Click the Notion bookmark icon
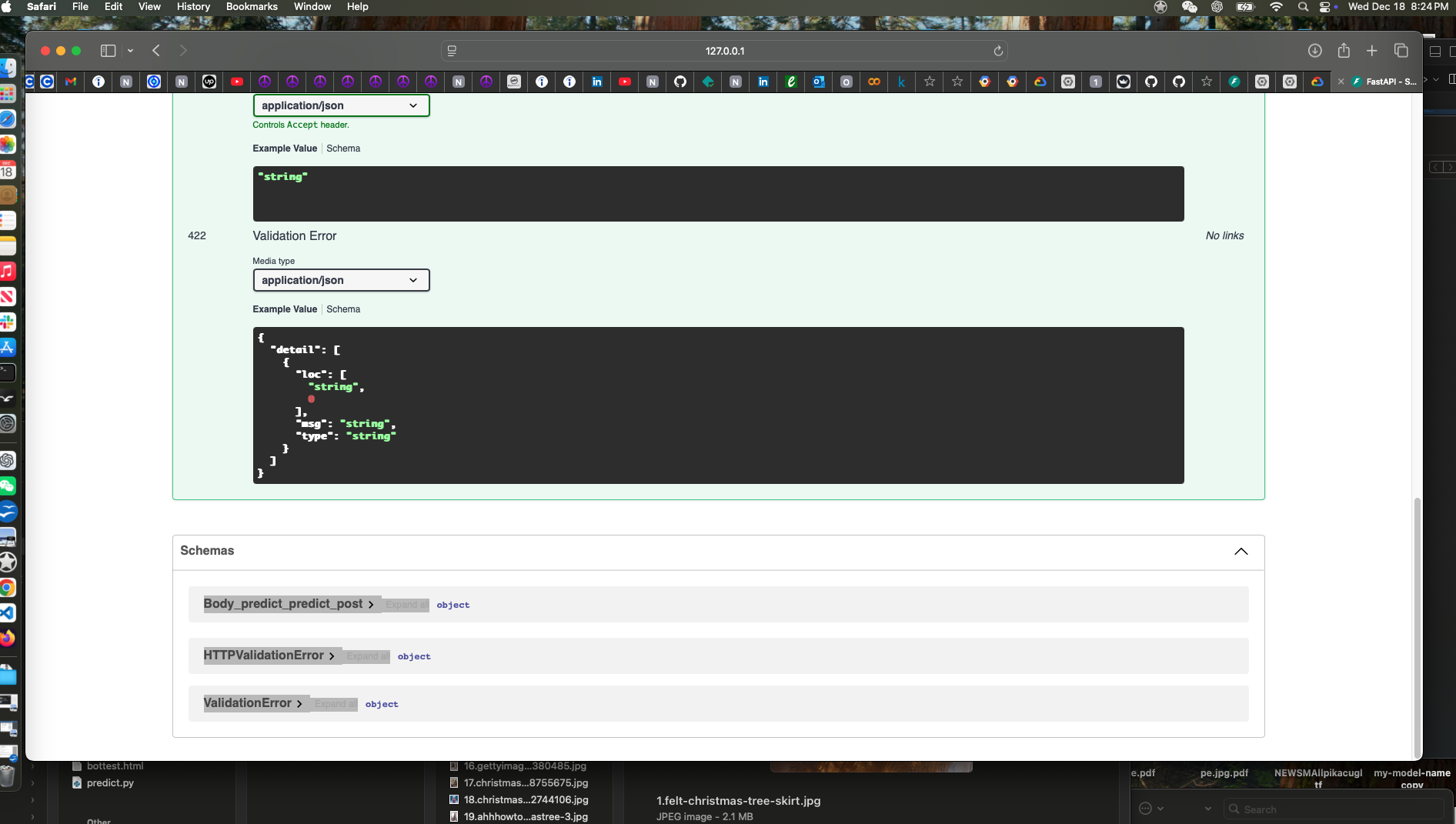 (x=126, y=82)
